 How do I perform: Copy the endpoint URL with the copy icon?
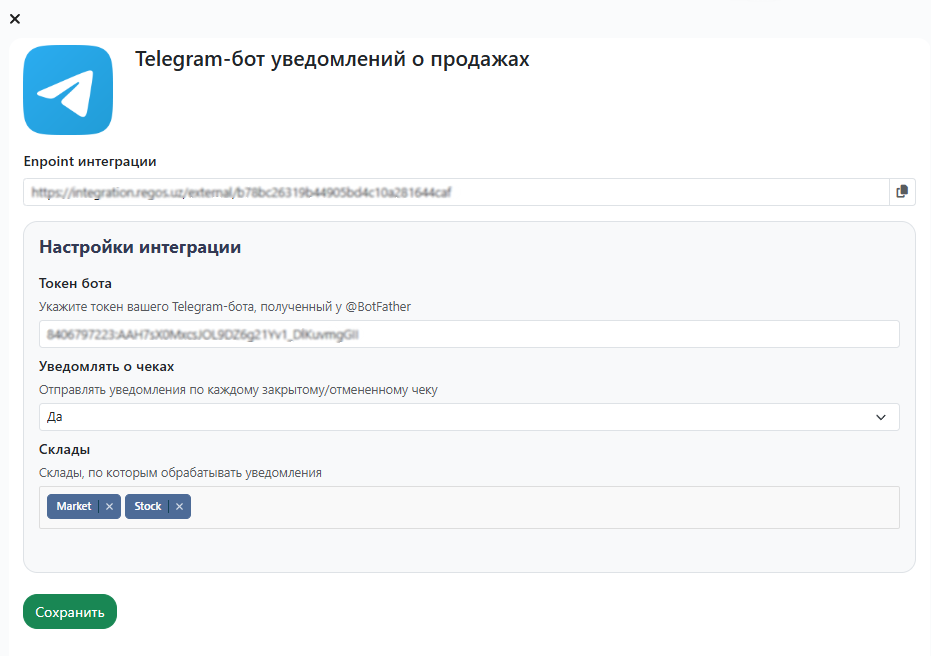point(902,192)
